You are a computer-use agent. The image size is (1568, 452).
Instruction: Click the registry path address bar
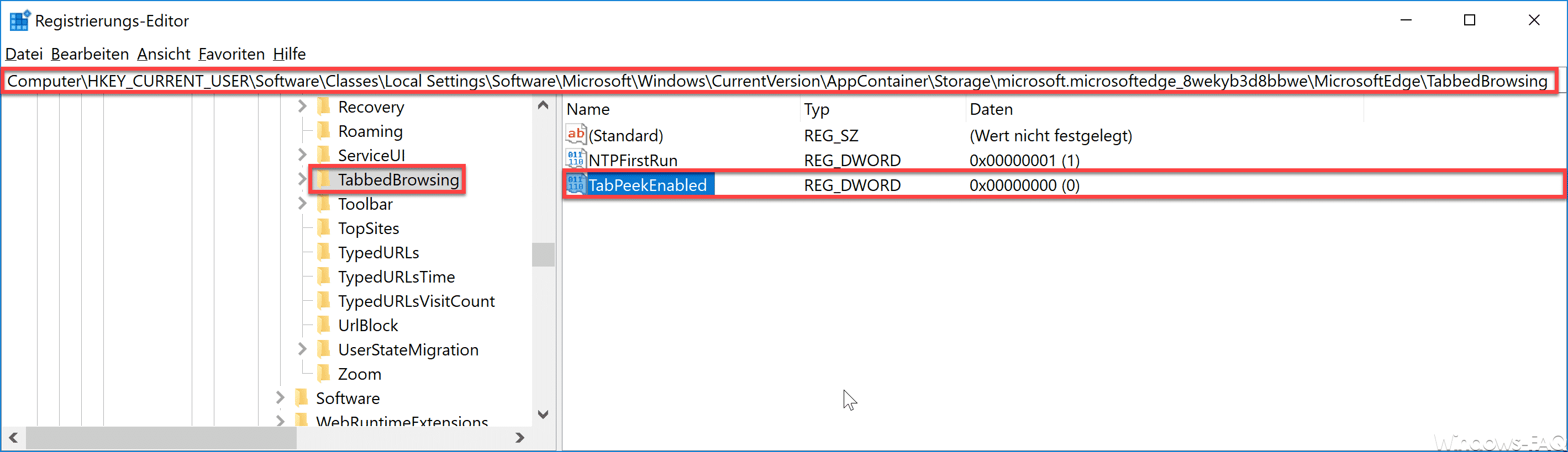tap(779, 81)
